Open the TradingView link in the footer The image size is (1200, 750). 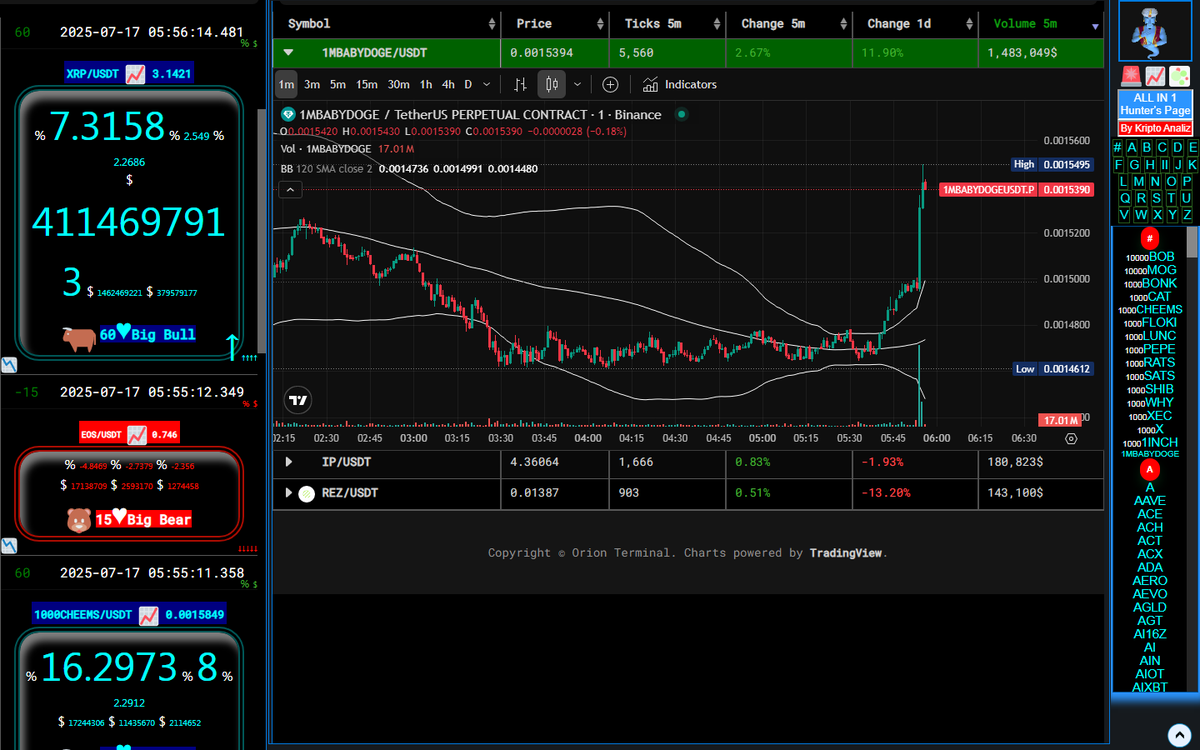coord(845,553)
